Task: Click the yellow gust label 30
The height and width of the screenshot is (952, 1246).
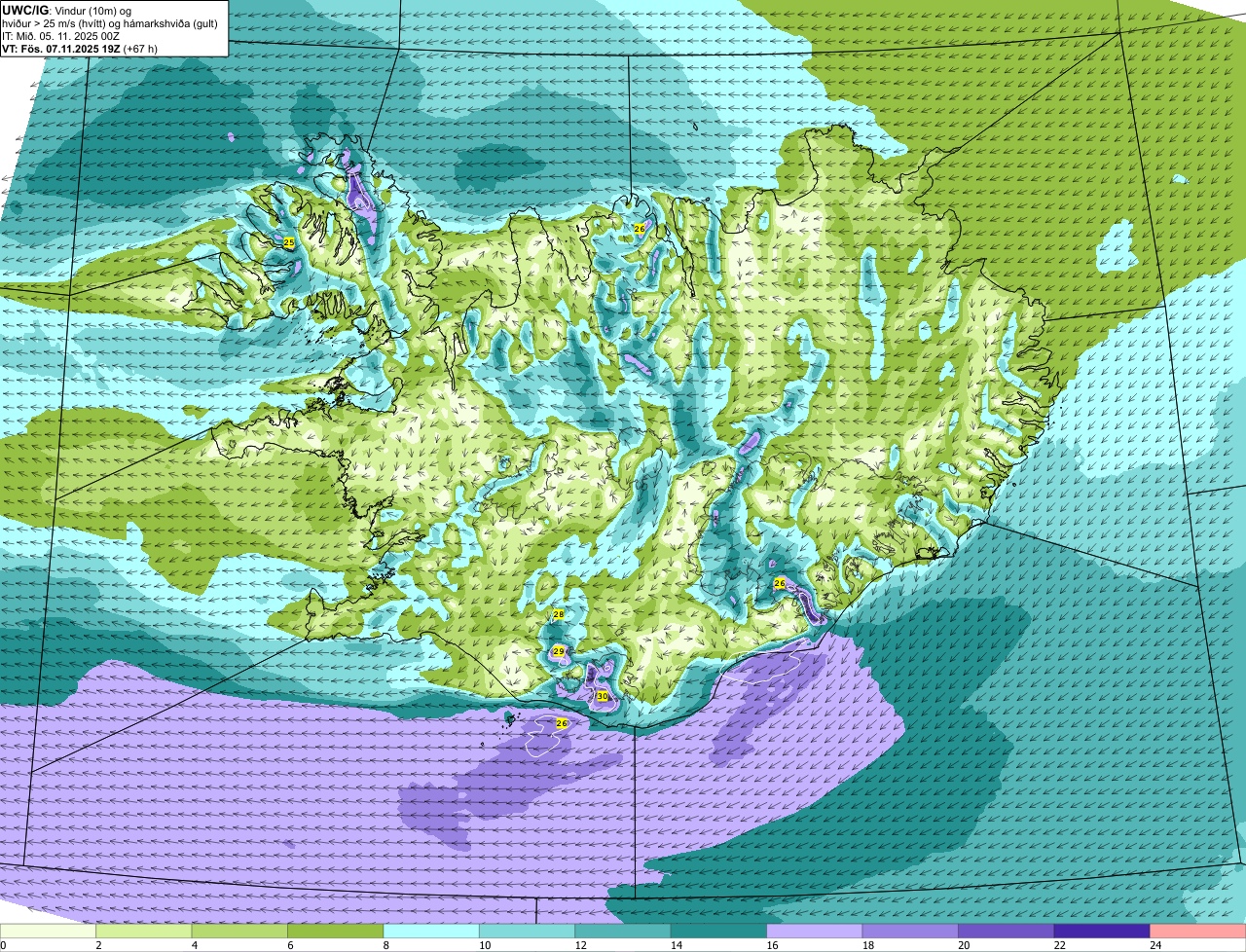Action: coord(603,696)
